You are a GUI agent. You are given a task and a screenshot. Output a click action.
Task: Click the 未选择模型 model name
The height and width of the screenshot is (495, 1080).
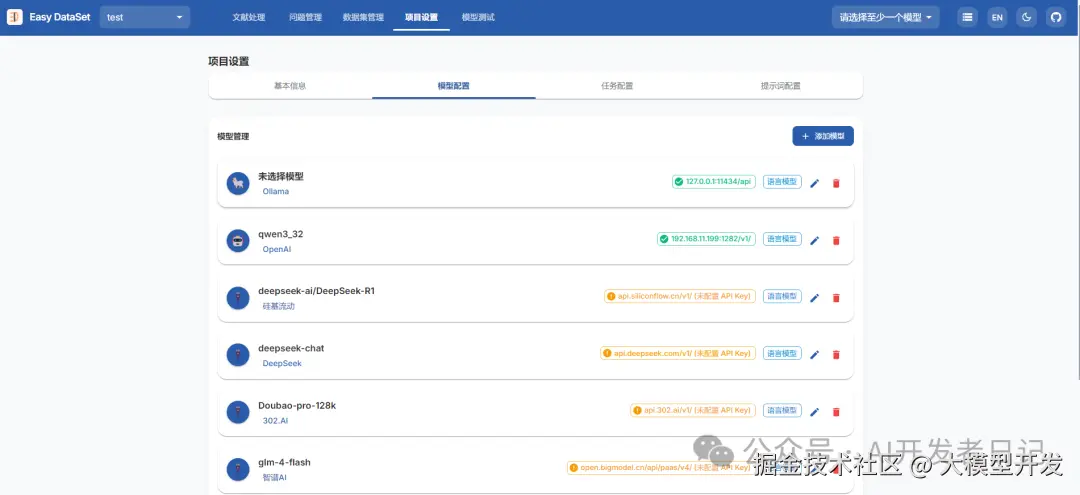[281, 176]
